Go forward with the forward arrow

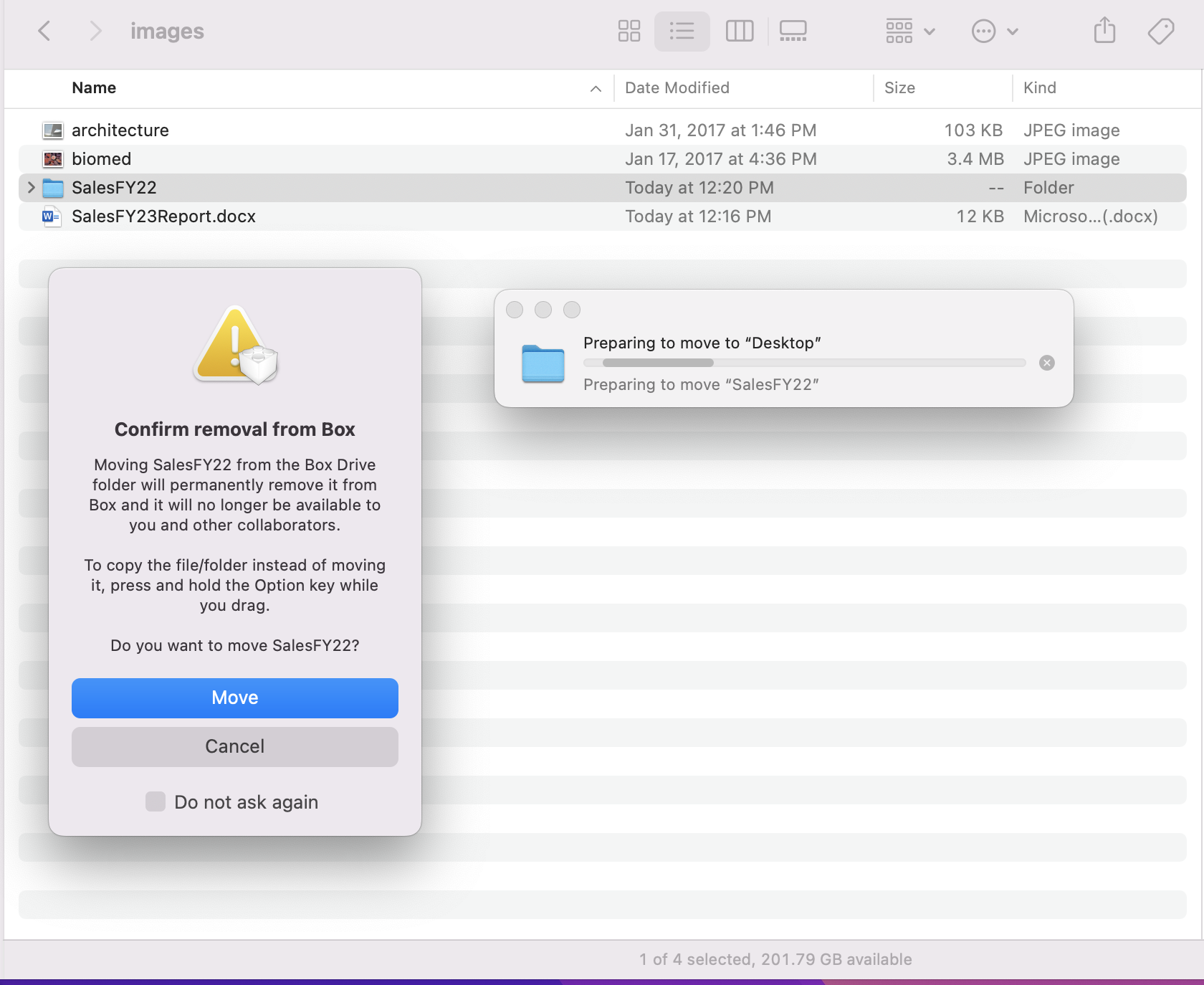coord(95,31)
